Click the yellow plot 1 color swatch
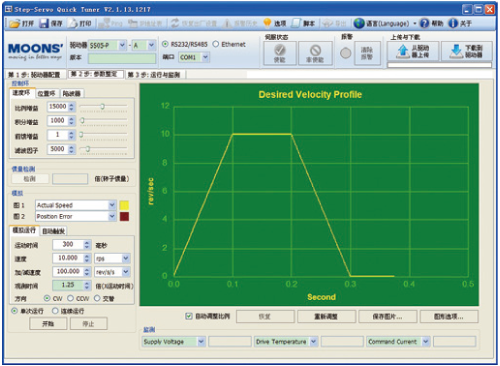Image resolution: width=500 pixels, height=366 pixels. [x=124, y=205]
